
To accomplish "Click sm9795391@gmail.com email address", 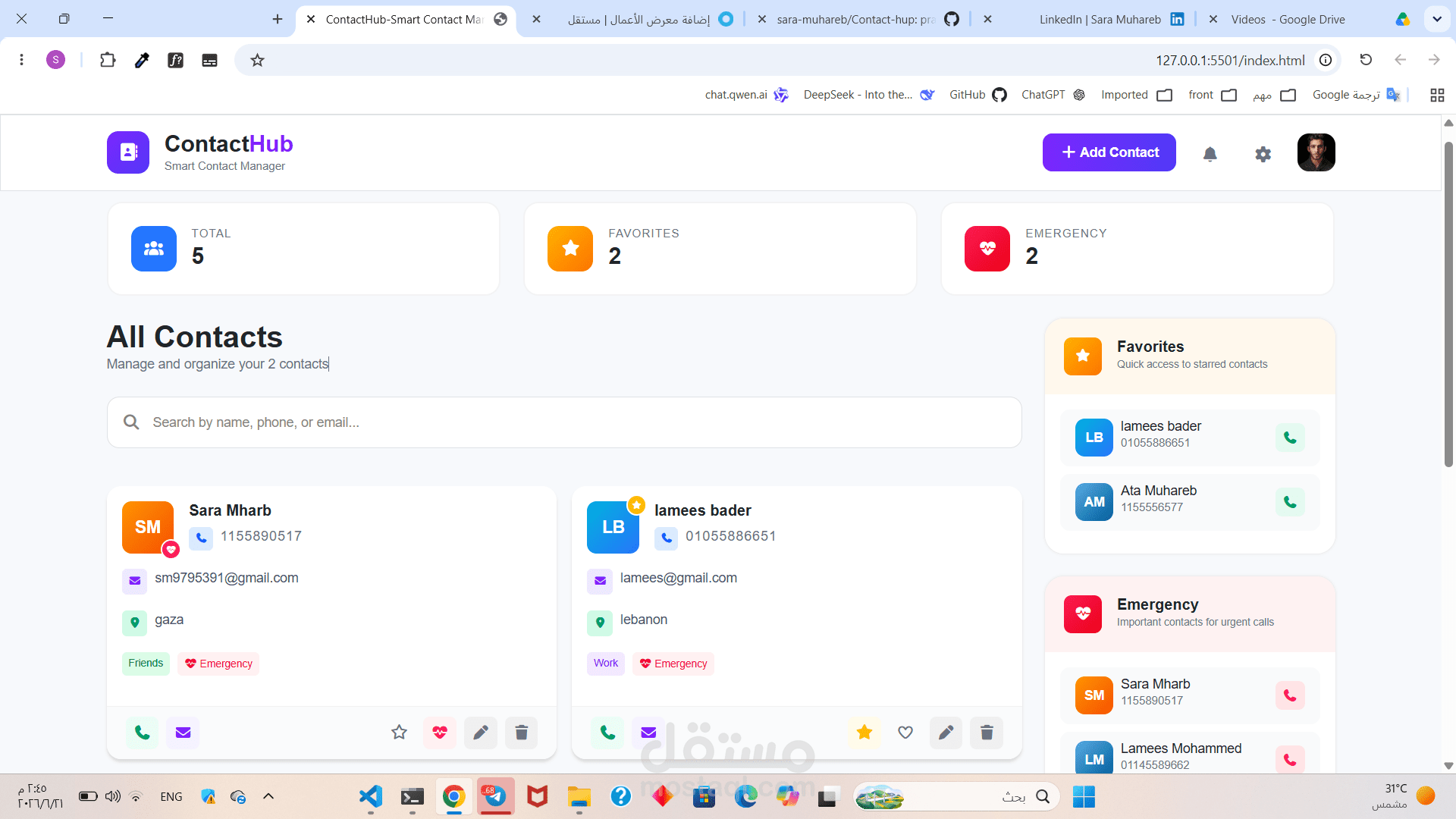I will click(227, 578).
